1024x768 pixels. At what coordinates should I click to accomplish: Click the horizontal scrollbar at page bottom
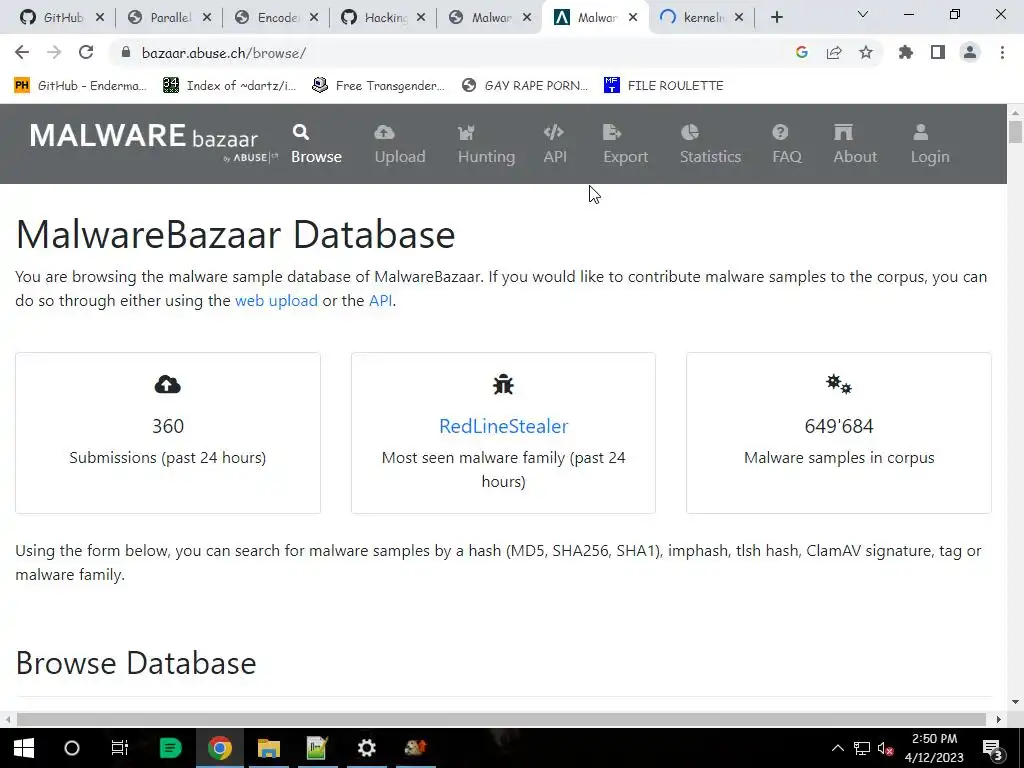[501, 719]
